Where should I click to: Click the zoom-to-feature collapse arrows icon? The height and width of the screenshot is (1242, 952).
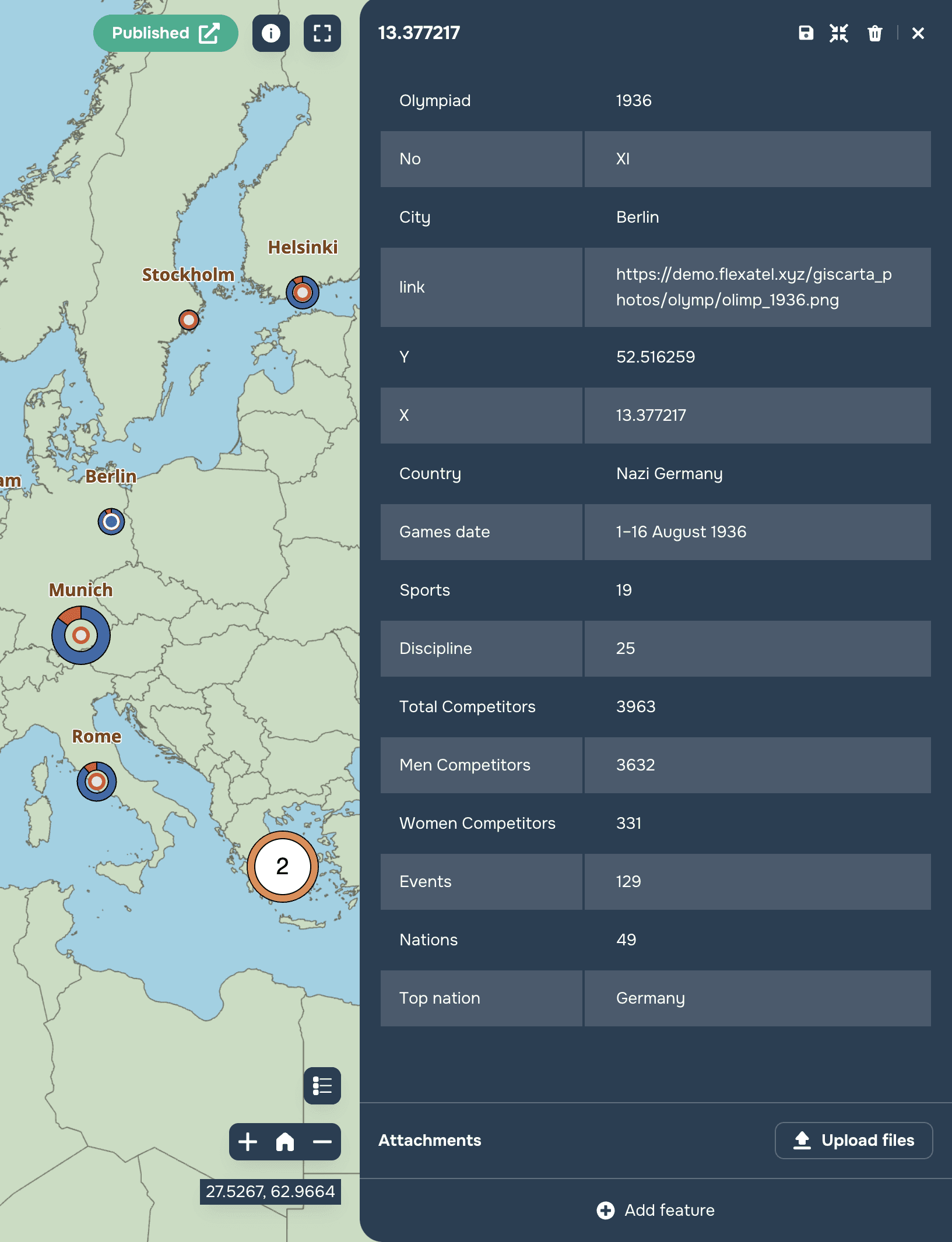[x=839, y=33]
